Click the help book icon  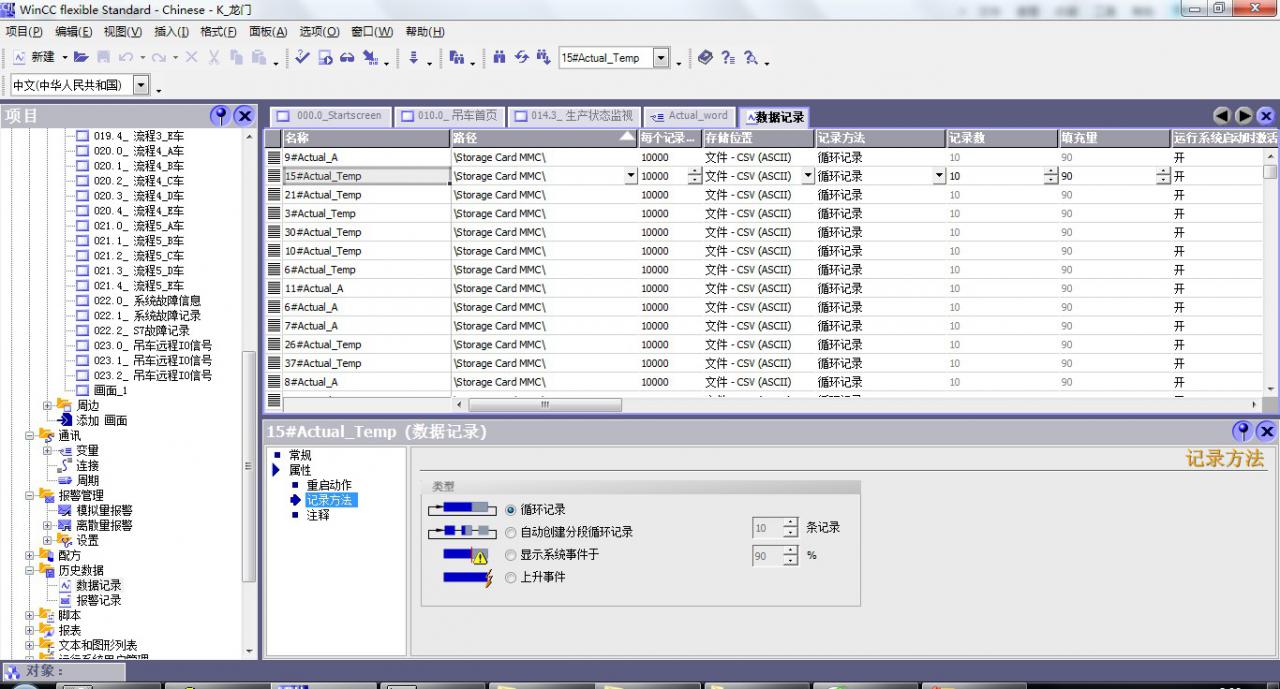(x=706, y=58)
